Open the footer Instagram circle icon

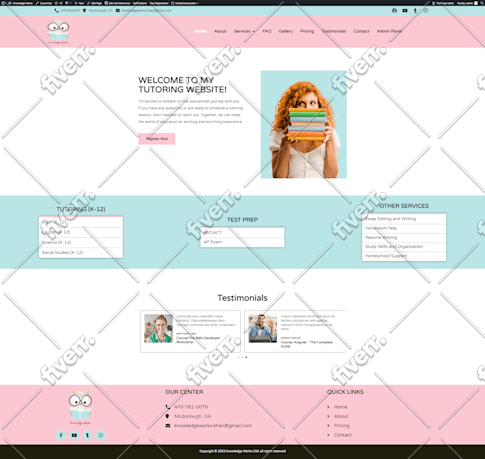[101, 435]
